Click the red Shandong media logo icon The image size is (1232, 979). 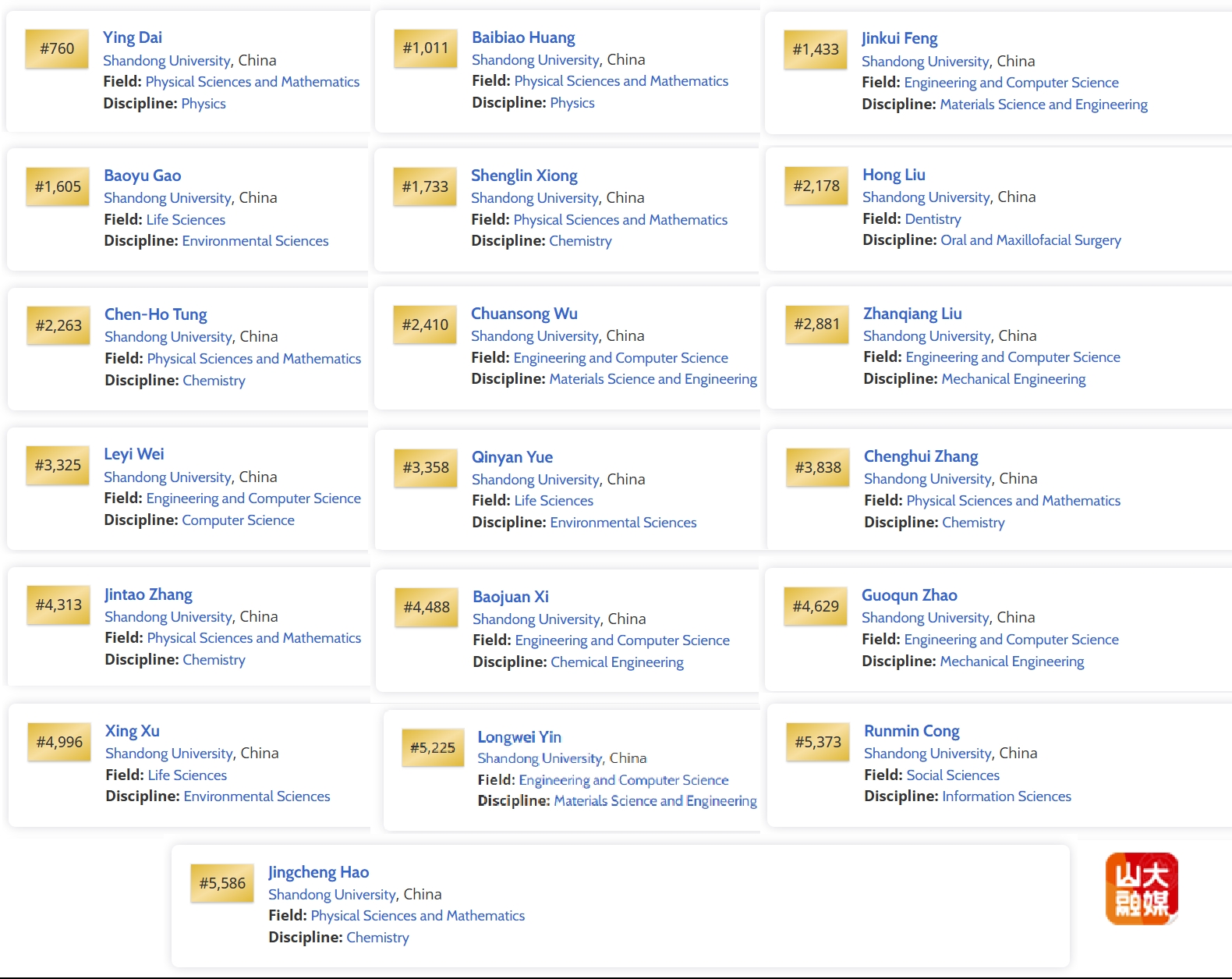pos(1142,889)
